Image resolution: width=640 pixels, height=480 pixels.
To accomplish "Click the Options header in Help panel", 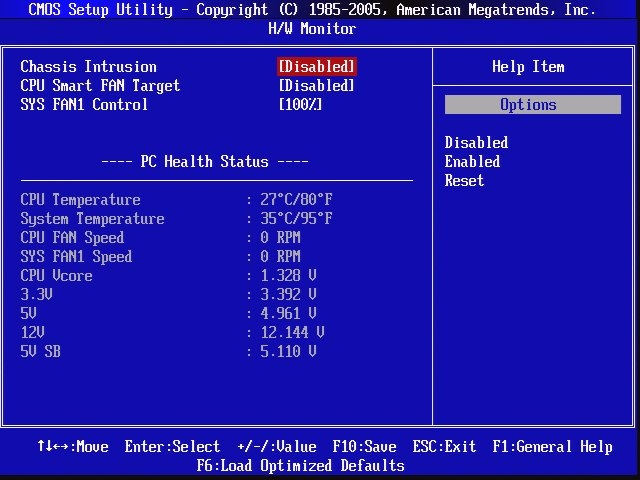I will (x=532, y=105).
